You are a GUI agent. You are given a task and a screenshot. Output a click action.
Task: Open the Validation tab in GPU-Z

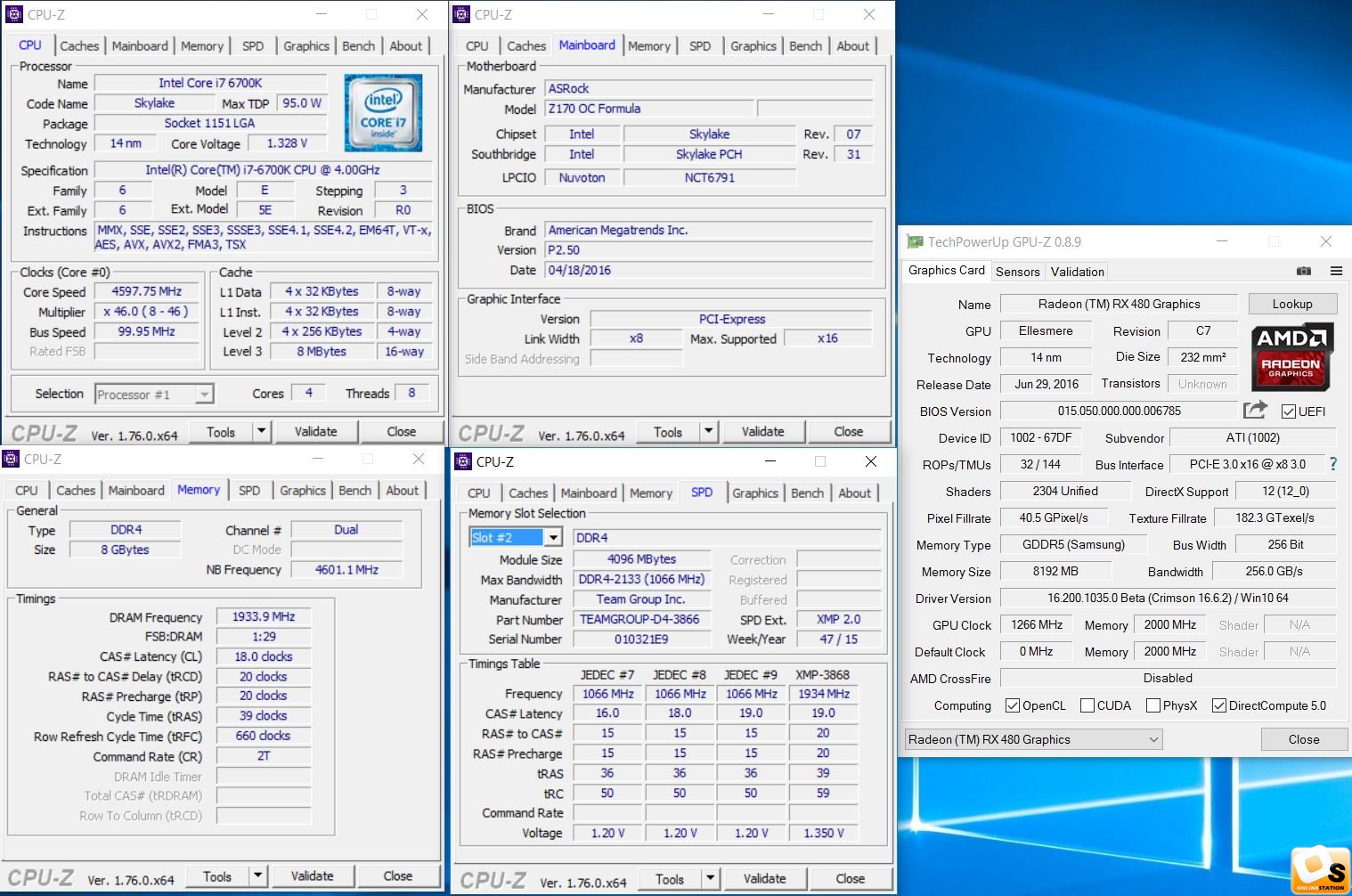(x=1077, y=272)
